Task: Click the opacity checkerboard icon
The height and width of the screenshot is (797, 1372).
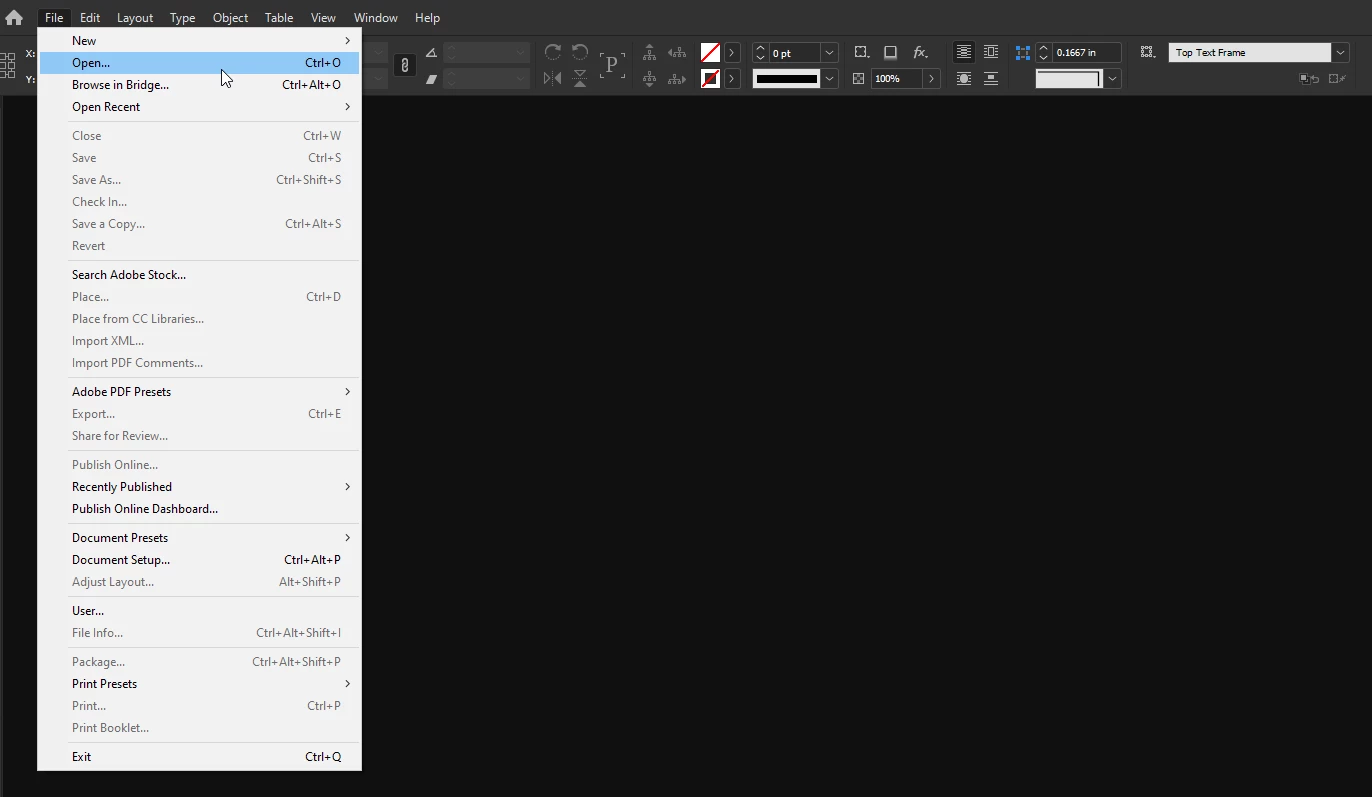Action: [858, 78]
